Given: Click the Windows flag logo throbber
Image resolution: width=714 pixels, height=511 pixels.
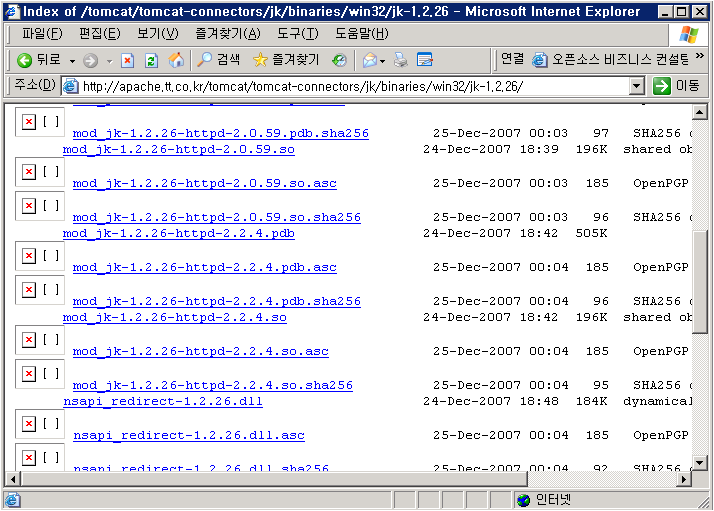Looking at the screenshot, I should coord(688,34).
